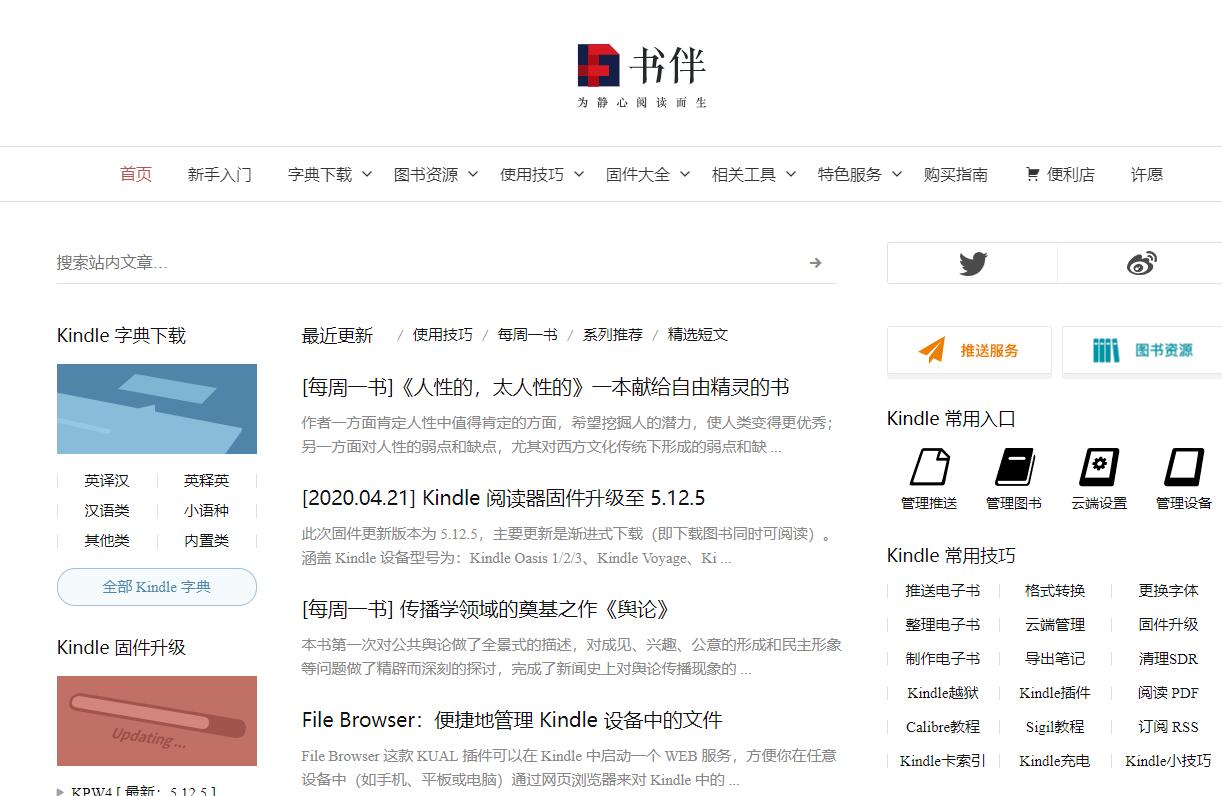Expand the 字典下载 dropdown chevron

point(367,174)
